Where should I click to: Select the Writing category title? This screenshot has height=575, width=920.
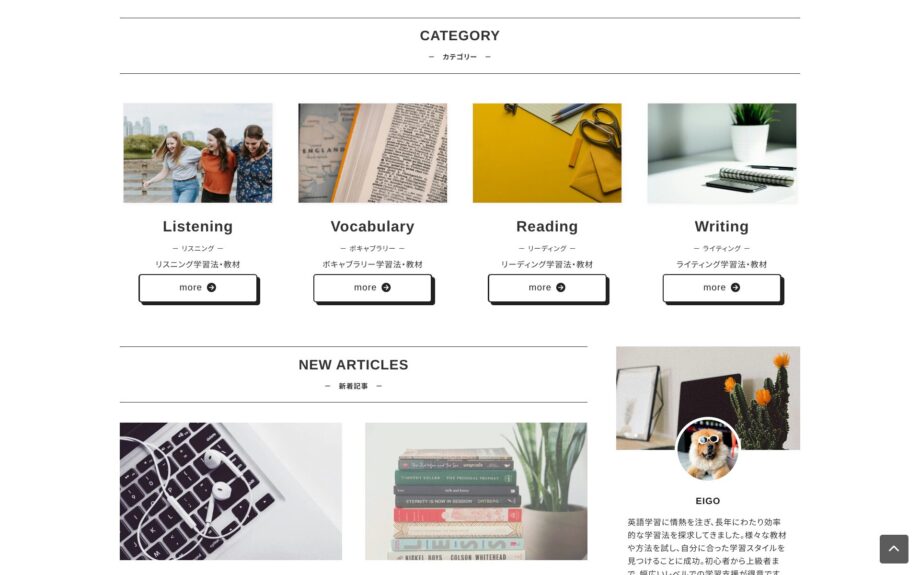pos(721,227)
